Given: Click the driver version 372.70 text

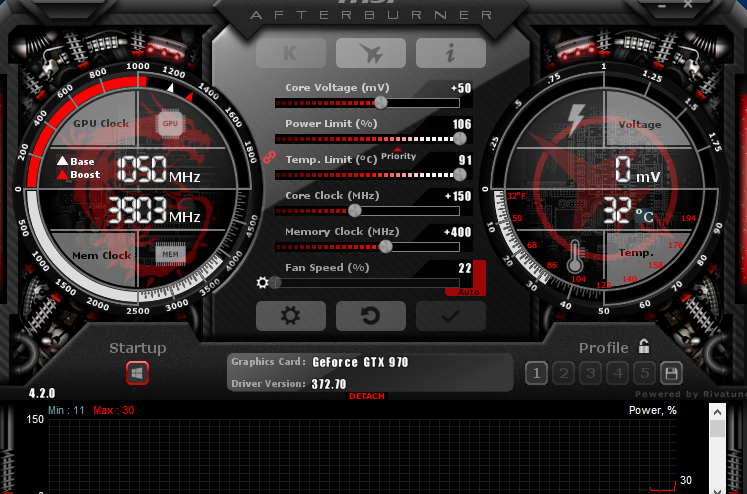Looking at the screenshot, I should pyautogui.click(x=329, y=384).
